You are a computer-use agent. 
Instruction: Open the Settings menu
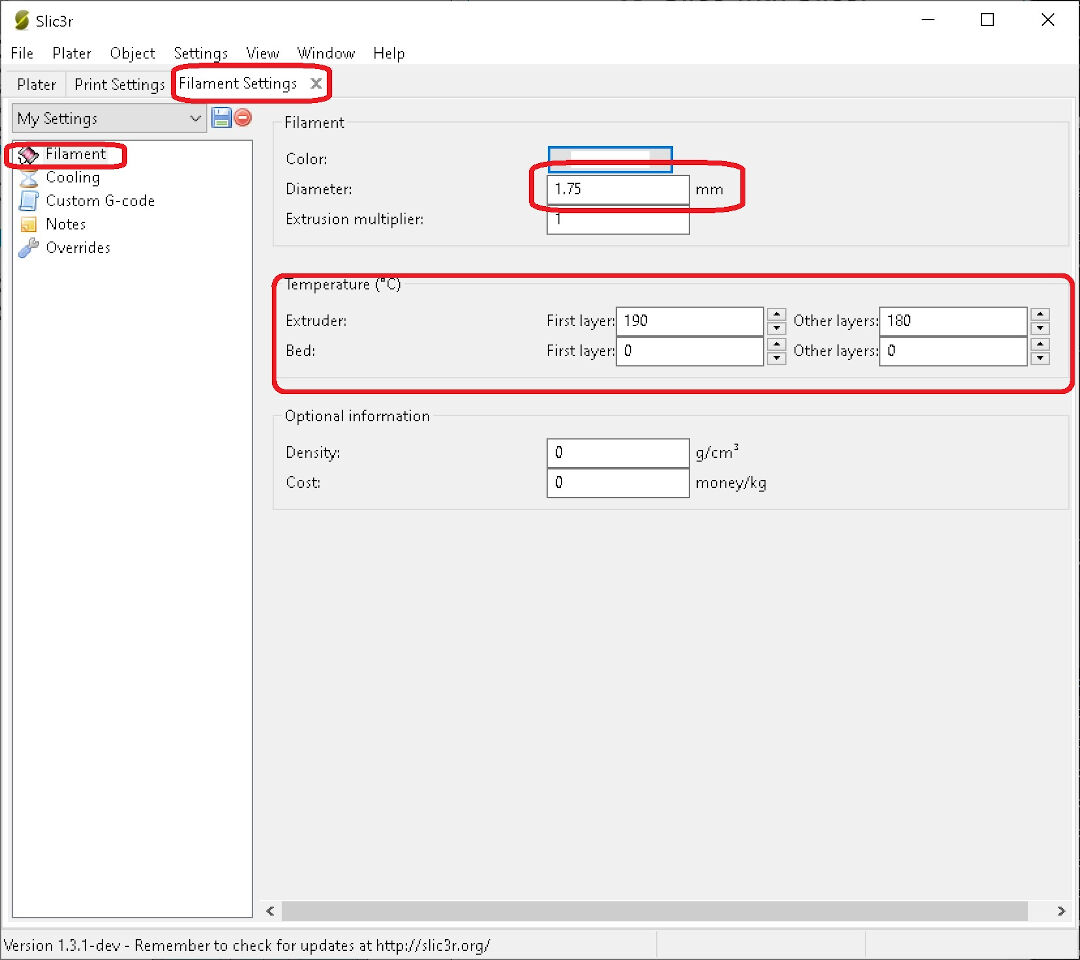click(200, 53)
